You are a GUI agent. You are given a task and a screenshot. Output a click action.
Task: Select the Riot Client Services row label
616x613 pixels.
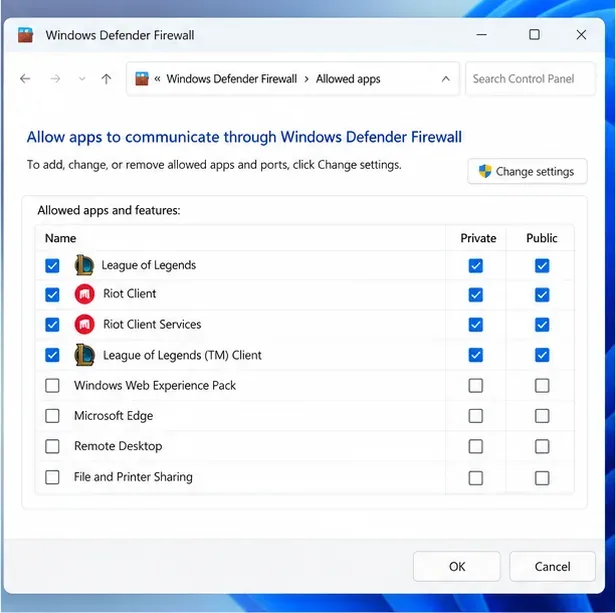coord(152,324)
